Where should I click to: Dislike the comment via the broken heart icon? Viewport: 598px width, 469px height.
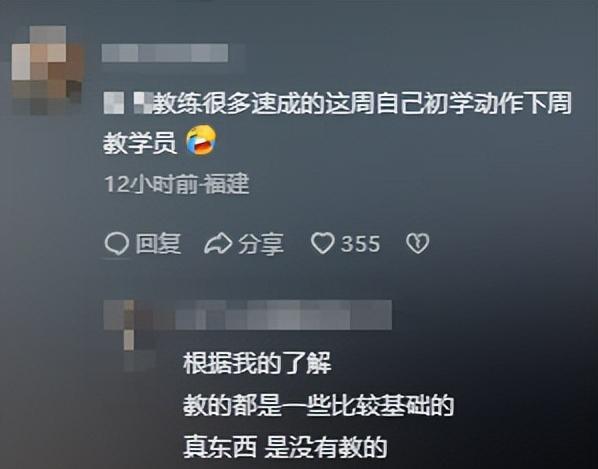click(x=418, y=243)
